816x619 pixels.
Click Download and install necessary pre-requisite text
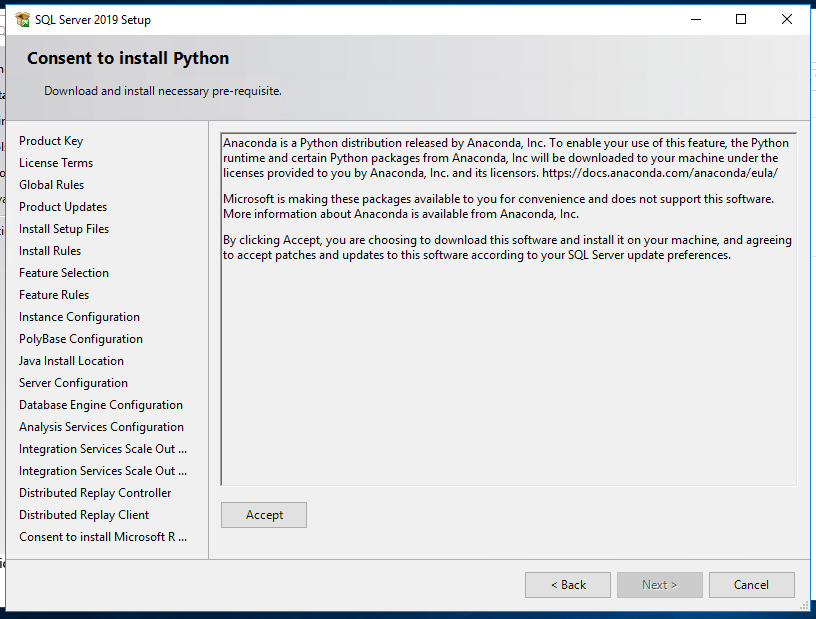coord(163,91)
